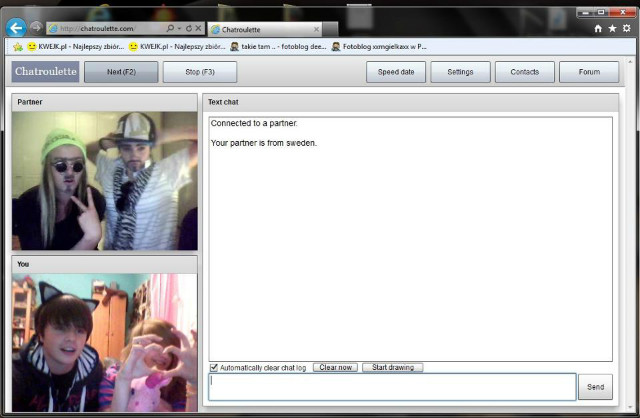The height and width of the screenshot is (418, 640).
Task: Maximize the browser window
Action: [601, 13]
